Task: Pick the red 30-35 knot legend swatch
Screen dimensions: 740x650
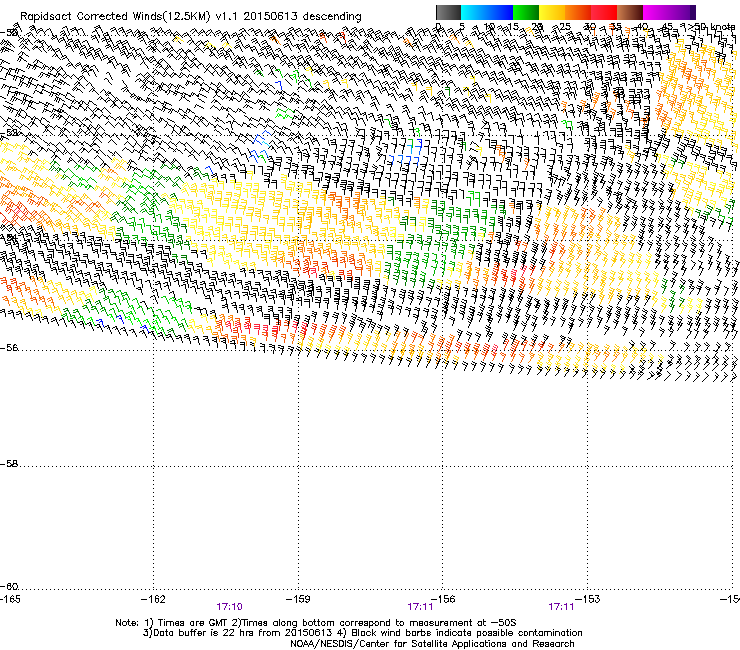Action: (x=604, y=12)
